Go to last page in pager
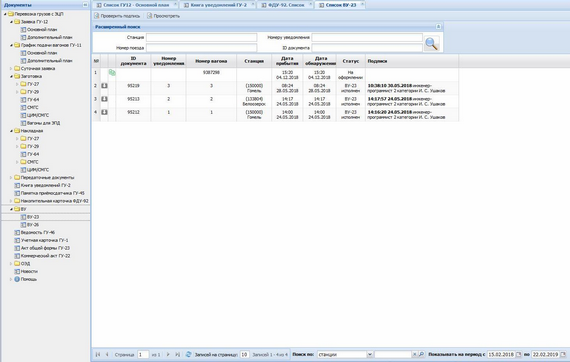570x362 pixels. pos(177,354)
